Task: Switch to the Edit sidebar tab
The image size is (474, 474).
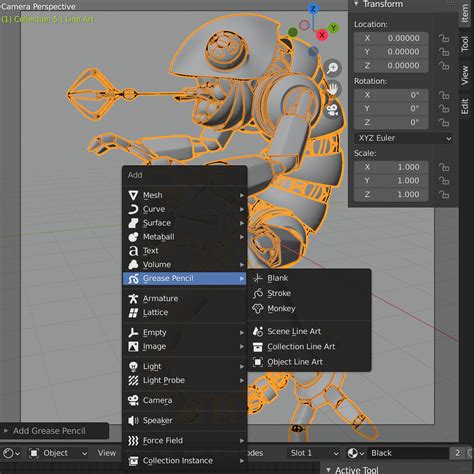Action: tap(465, 106)
